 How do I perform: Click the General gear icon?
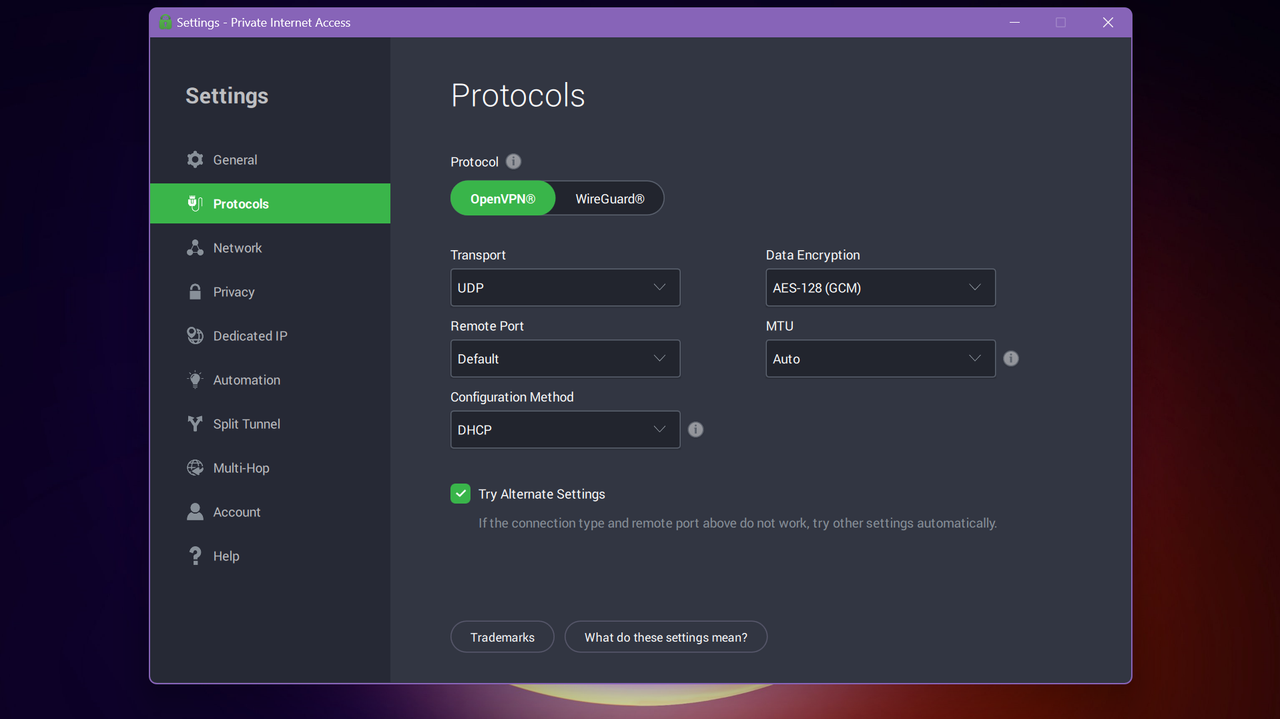click(195, 160)
